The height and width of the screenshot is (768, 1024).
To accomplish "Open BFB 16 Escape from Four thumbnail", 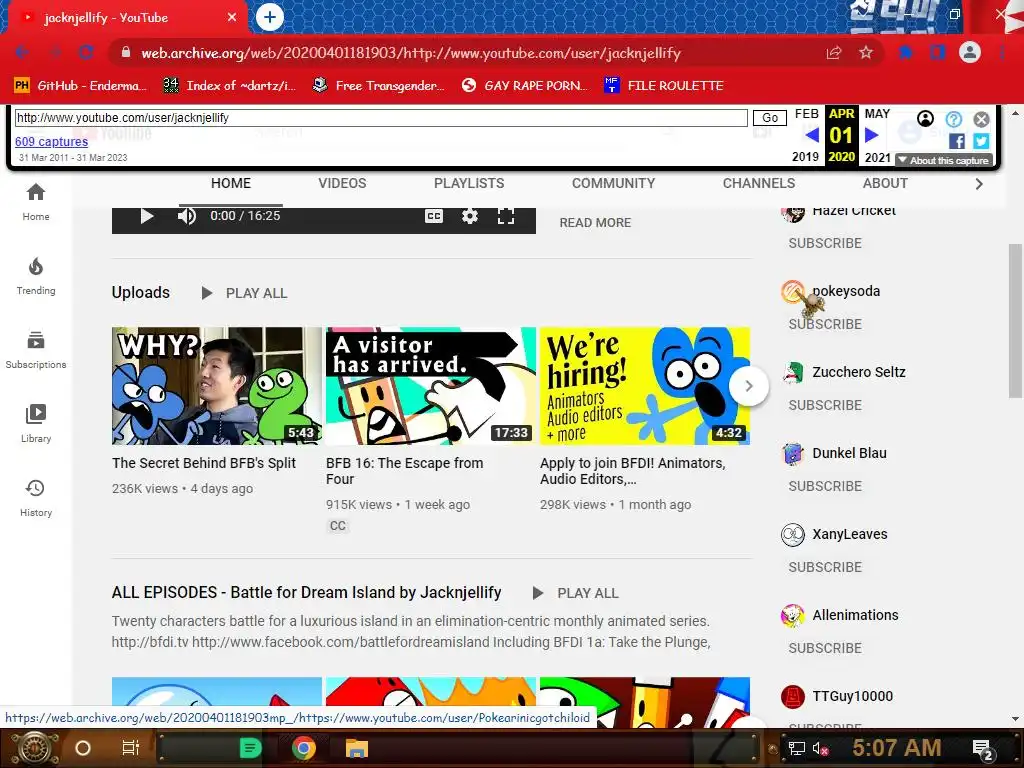I will click(x=431, y=386).
